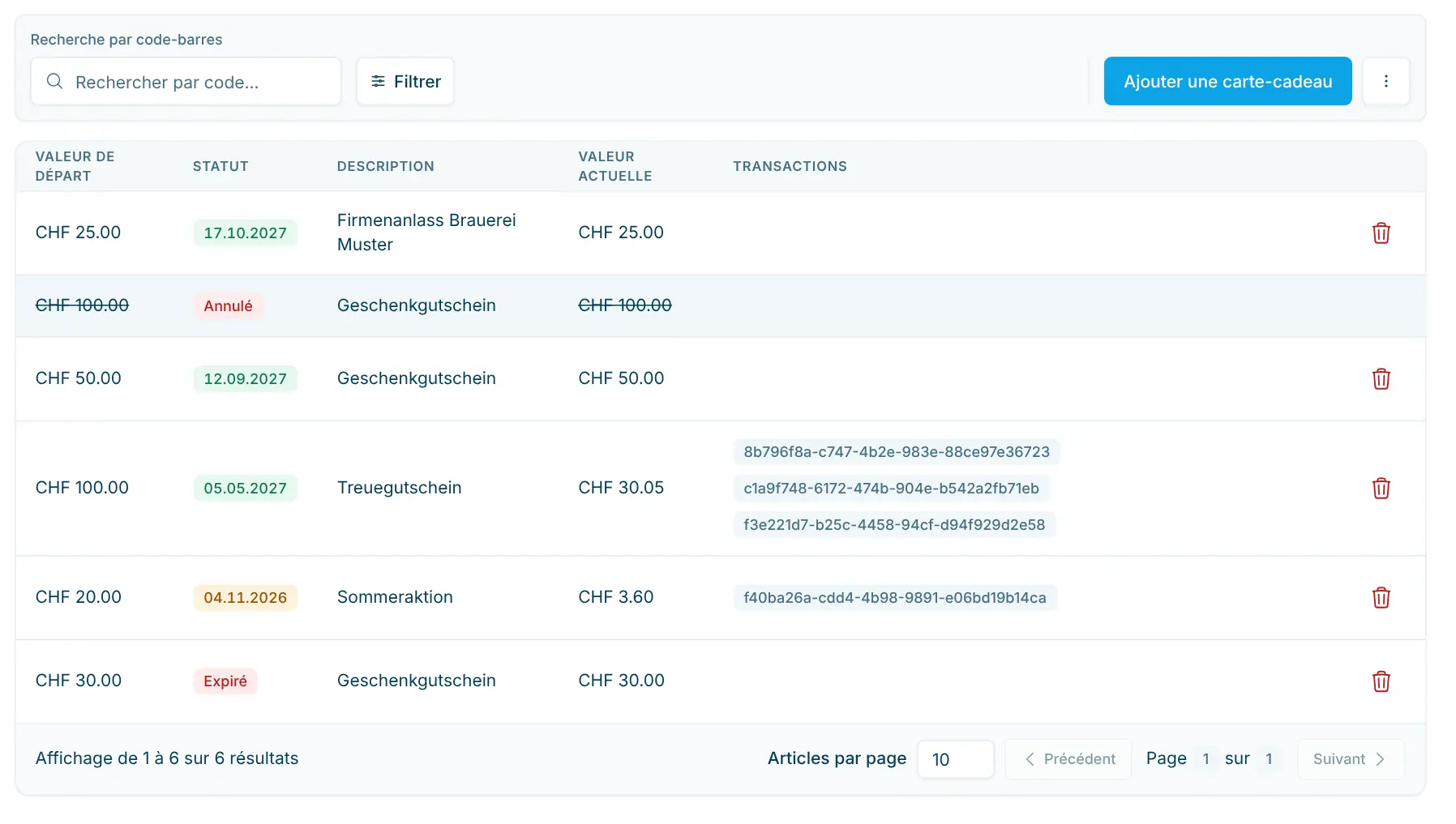Open the three-dot more options menu

[x=1385, y=81]
